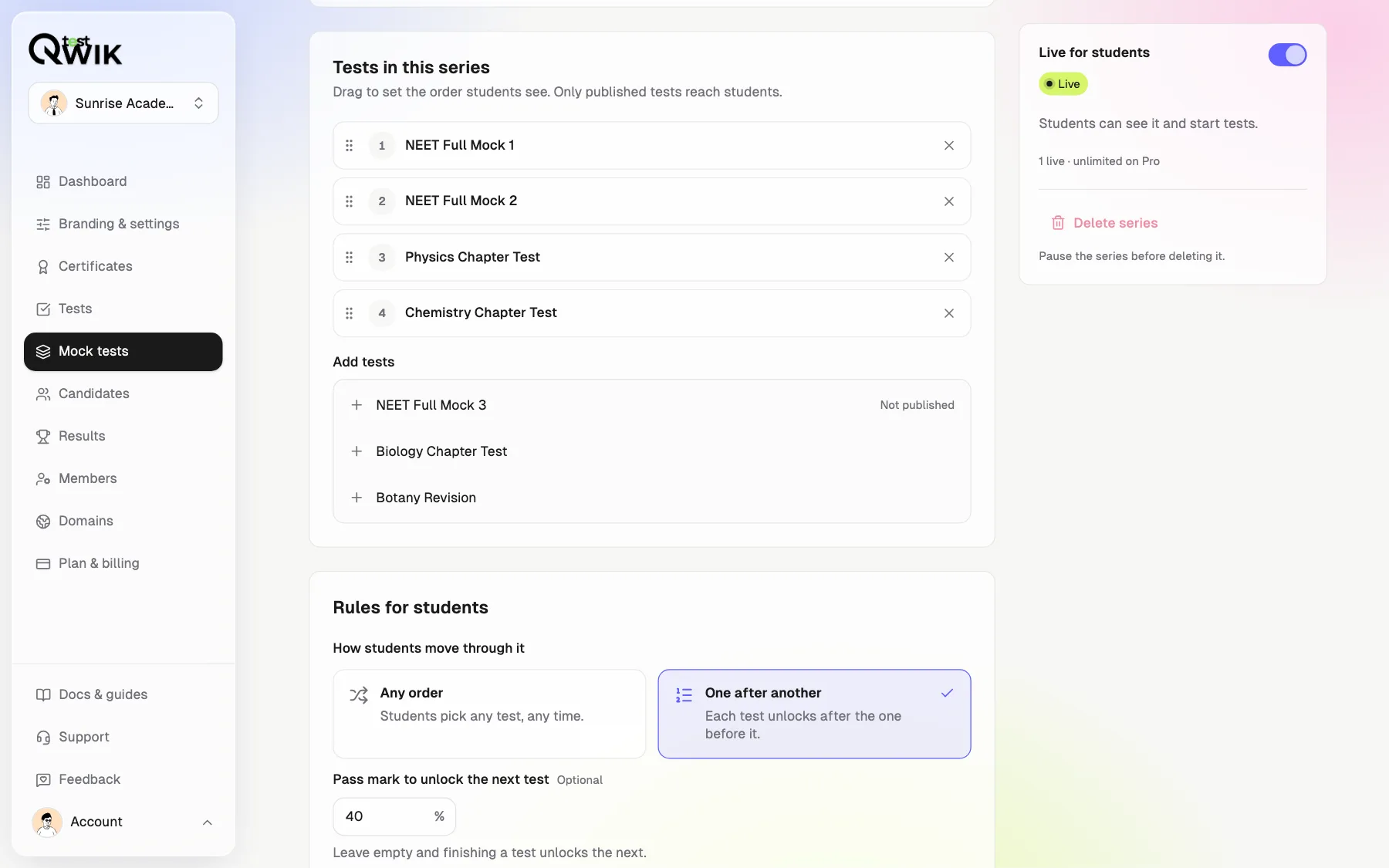
Task: Go to Branding & settings
Action: click(123, 225)
